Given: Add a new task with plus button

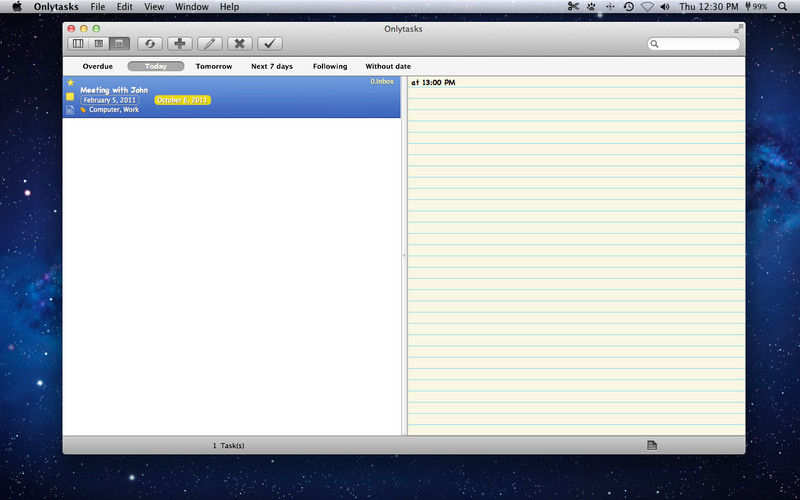Looking at the screenshot, I should [x=180, y=44].
